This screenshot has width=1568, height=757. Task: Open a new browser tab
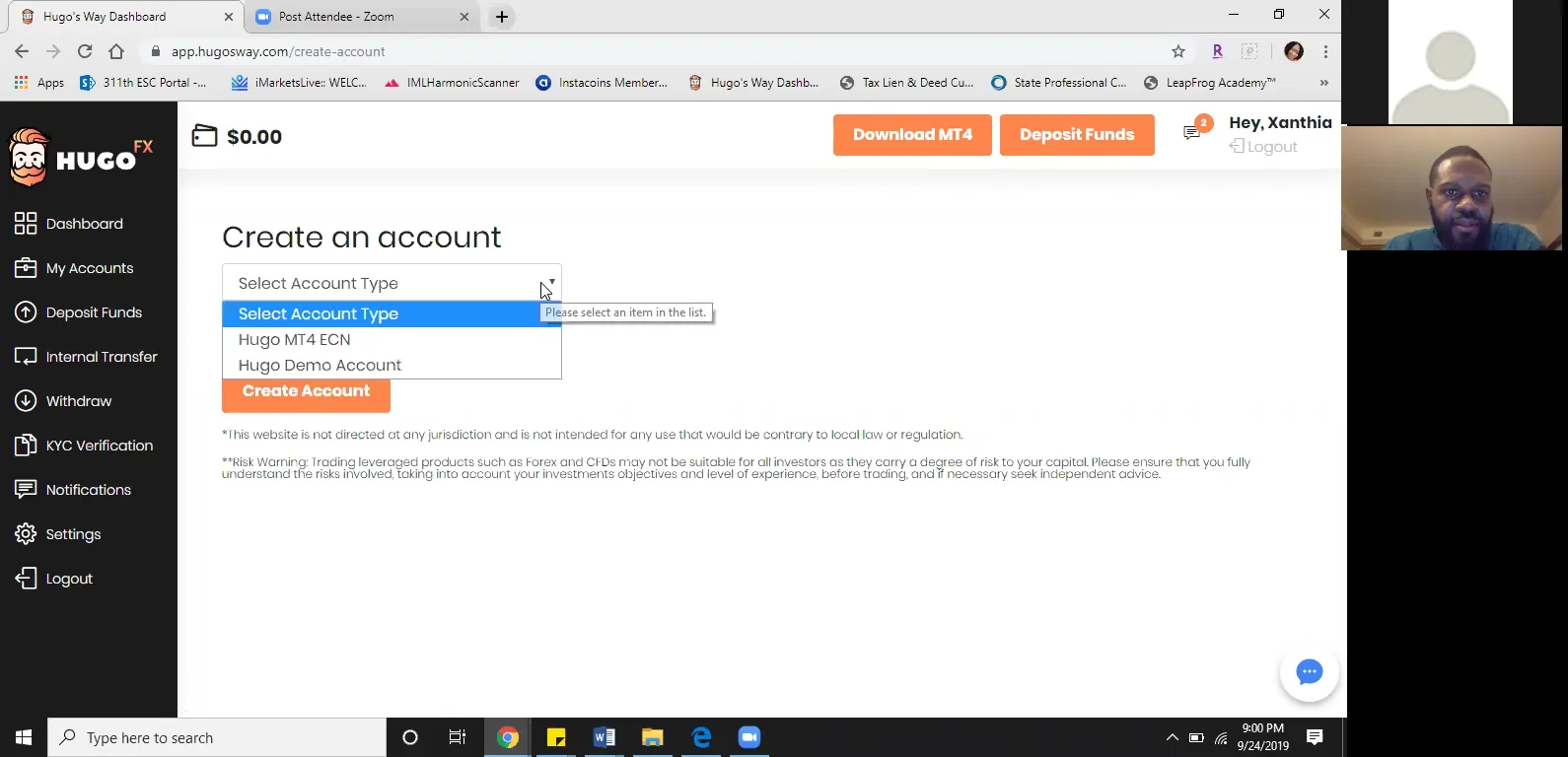[x=502, y=17]
